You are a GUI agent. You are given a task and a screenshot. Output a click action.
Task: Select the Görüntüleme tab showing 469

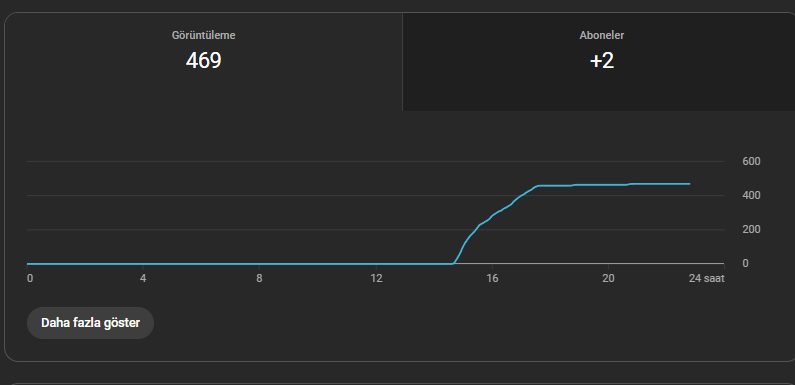tap(203, 62)
